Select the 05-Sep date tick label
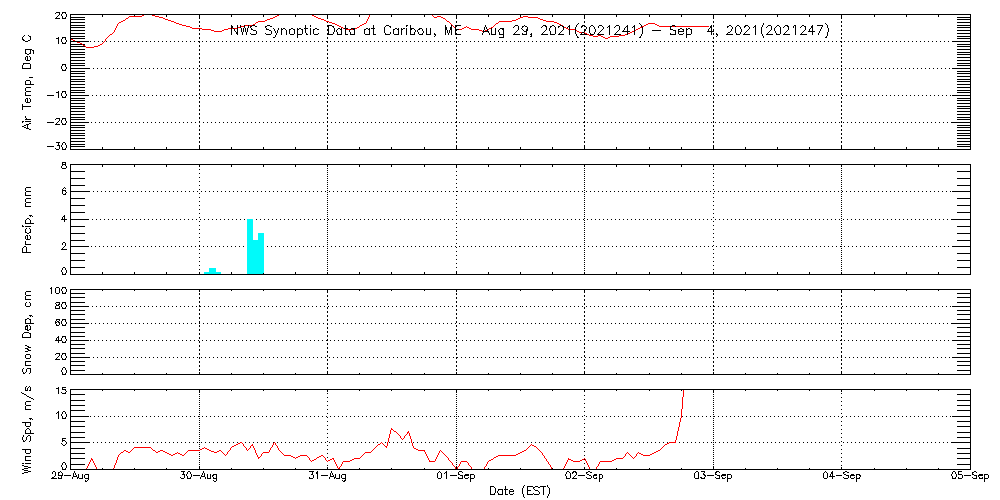 [x=968, y=477]
